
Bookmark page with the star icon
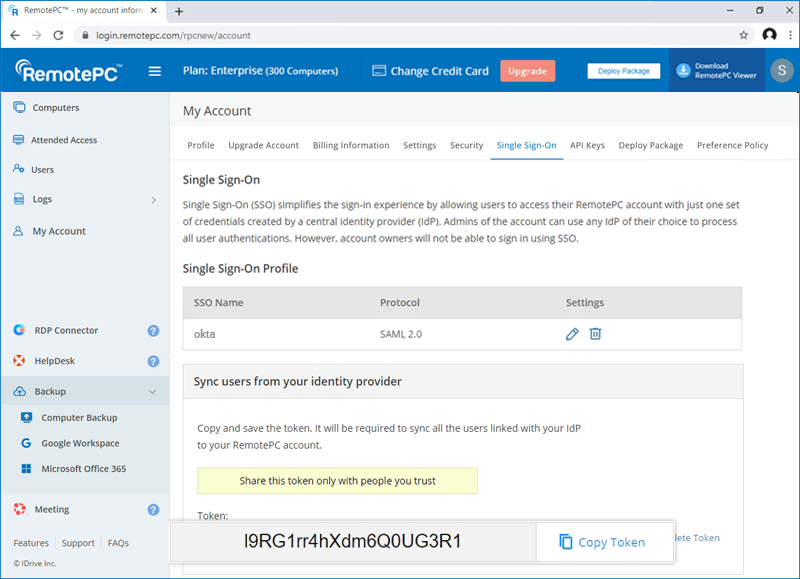743,35
